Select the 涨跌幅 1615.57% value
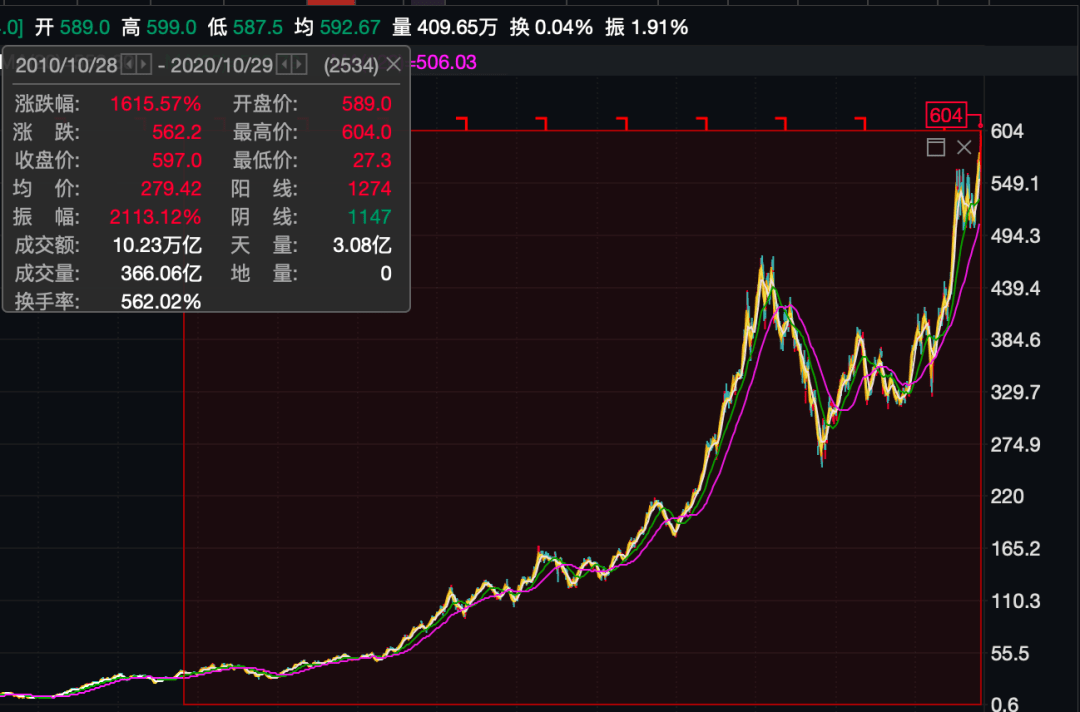This screenshot has width=1080, height=712. pos(156,104)
